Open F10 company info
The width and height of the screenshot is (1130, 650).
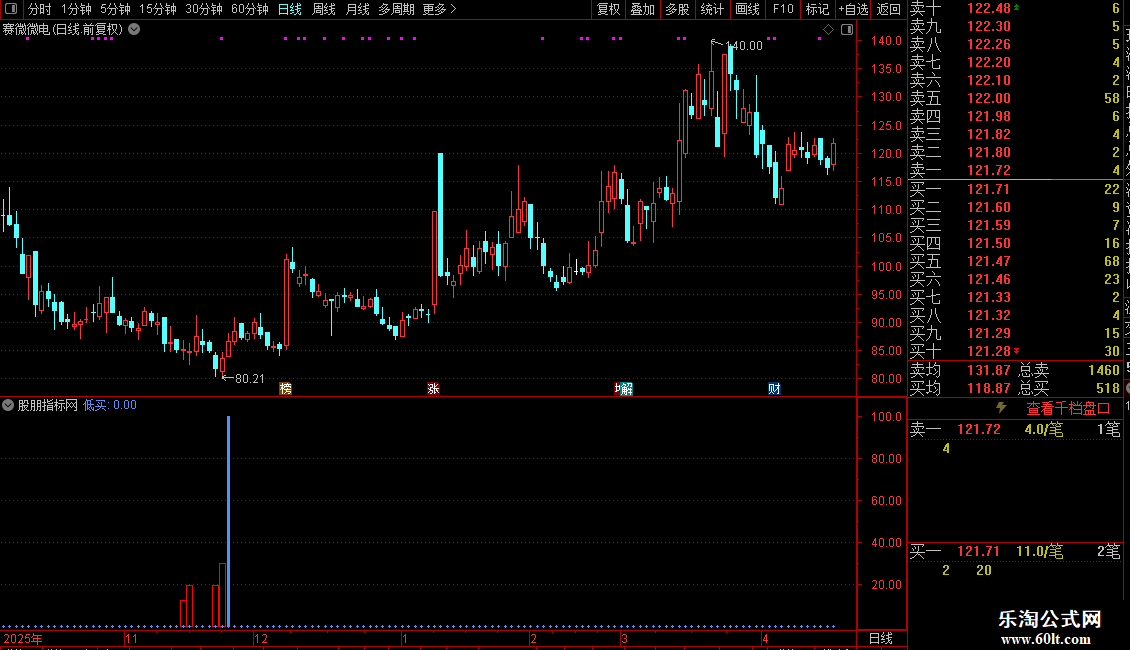click(783, 9)
